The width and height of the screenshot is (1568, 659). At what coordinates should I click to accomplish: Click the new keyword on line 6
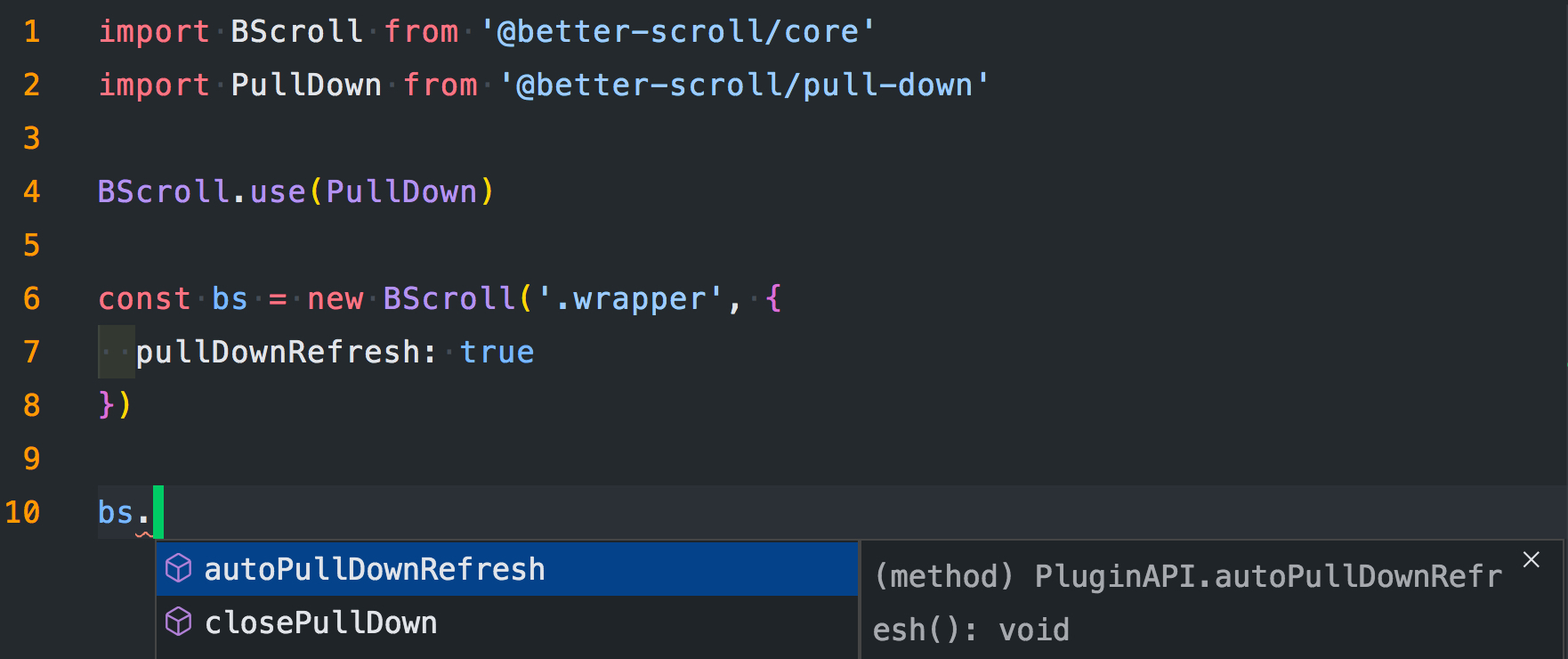pos(335,298)
